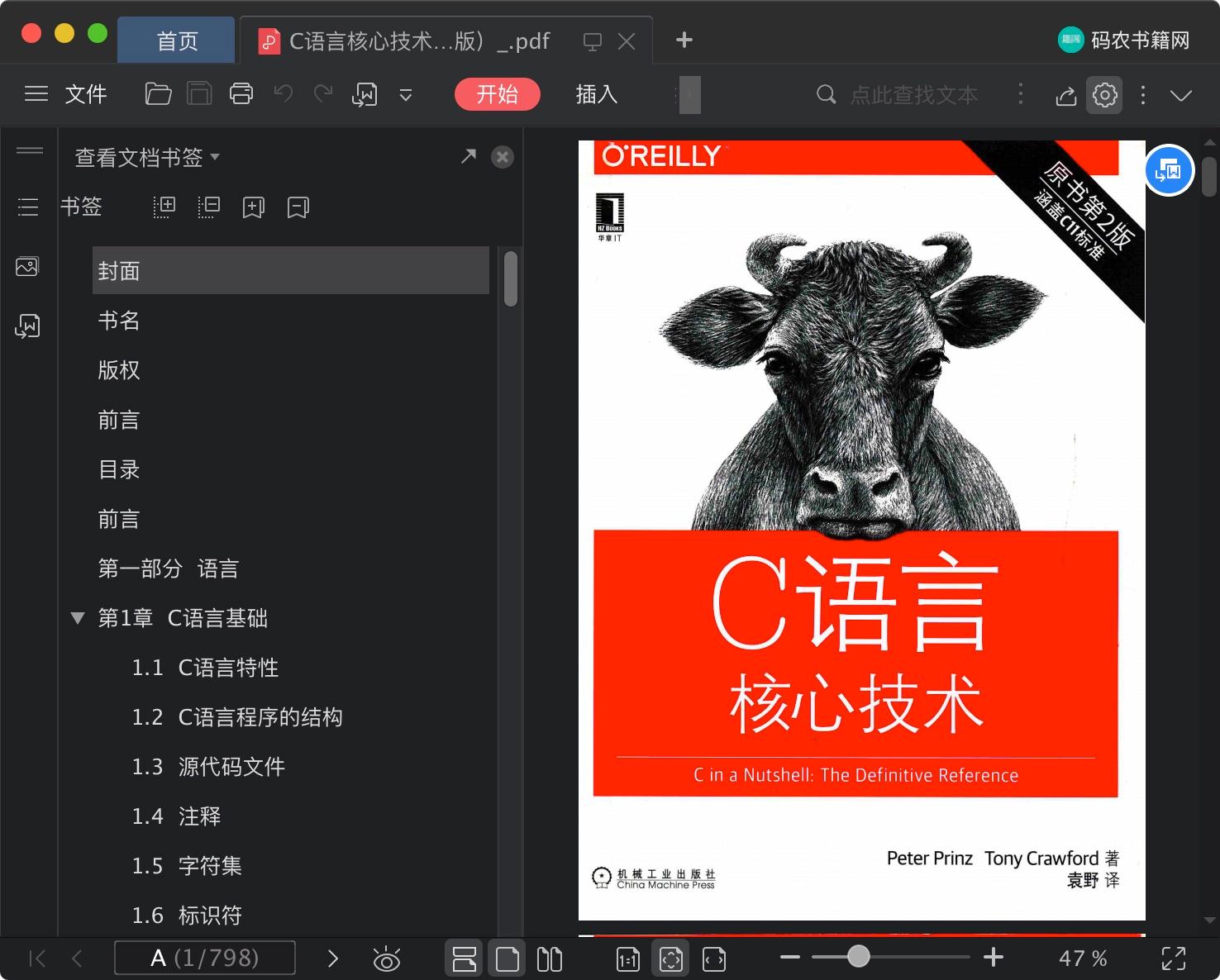Viewport: 1220px width, 980px height.
Task: Open the sidebar PDF convert icon
Action: coord(27,326)
